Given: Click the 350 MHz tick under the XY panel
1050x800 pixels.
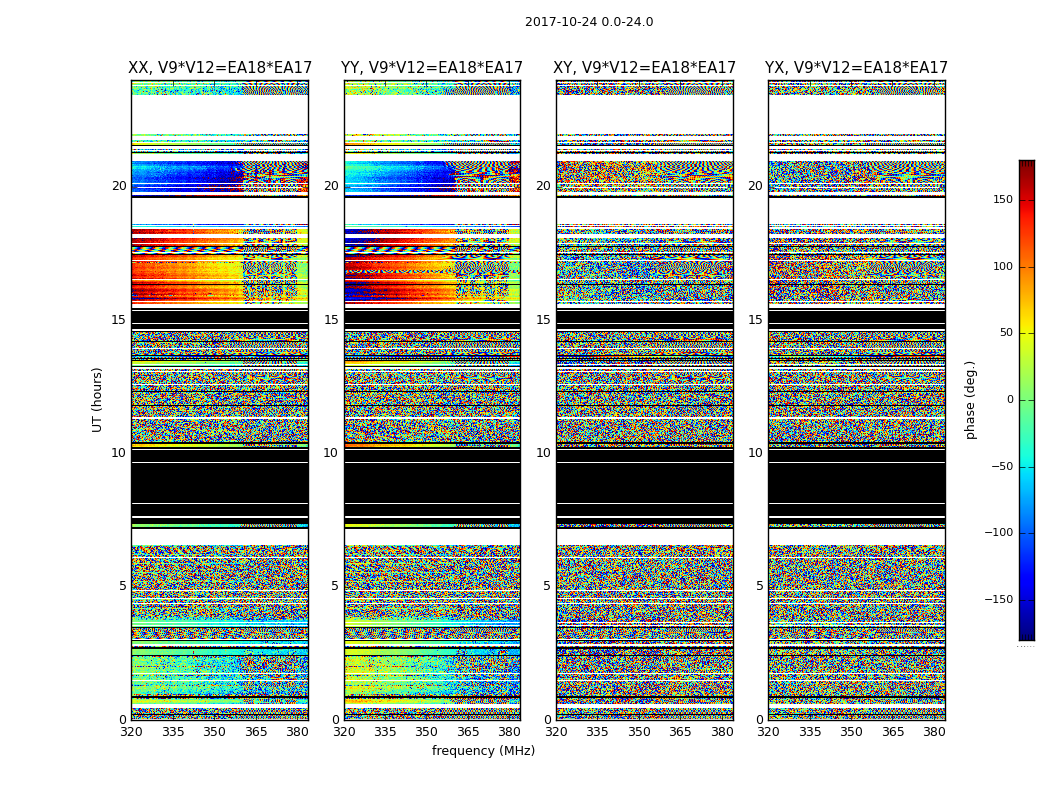Looking at the screenshot, I should 639,732.
